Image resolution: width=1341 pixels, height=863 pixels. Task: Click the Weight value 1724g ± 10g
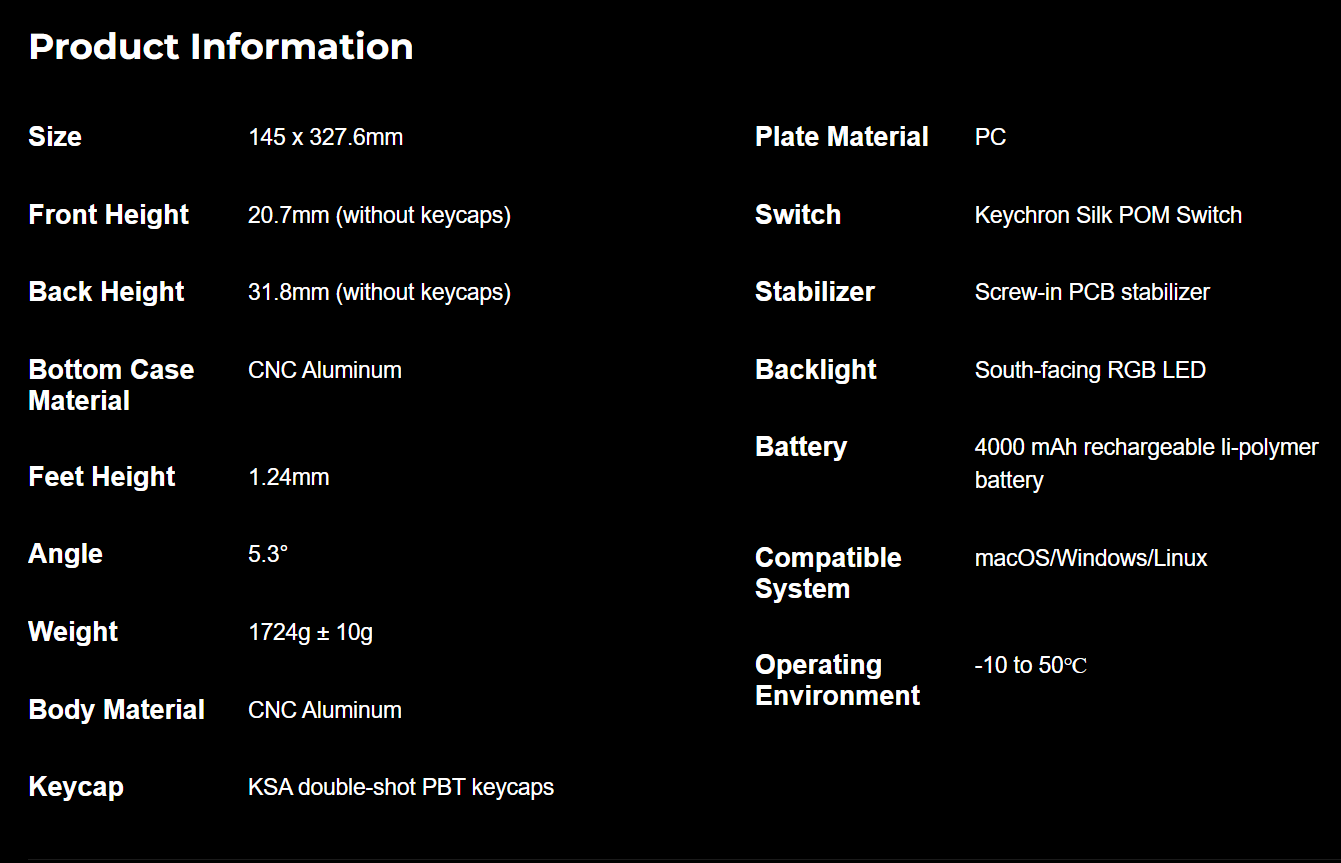(311, 632)
